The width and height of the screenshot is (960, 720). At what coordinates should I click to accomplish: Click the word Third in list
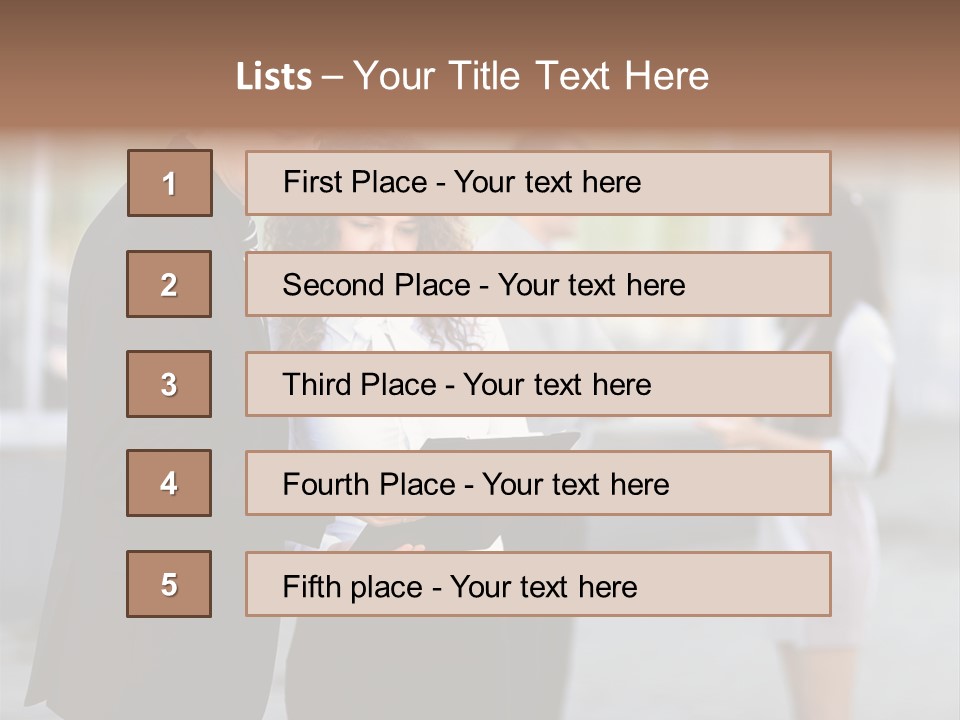pos(317,384)
